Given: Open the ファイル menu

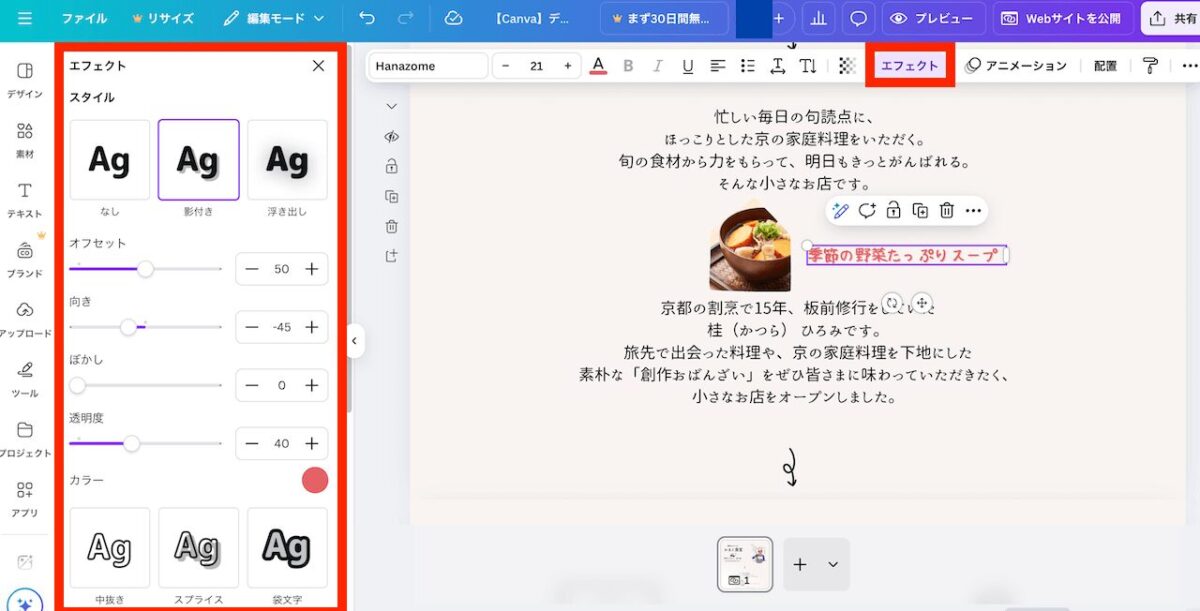Looking at the screenshot, I should point(84,18).
